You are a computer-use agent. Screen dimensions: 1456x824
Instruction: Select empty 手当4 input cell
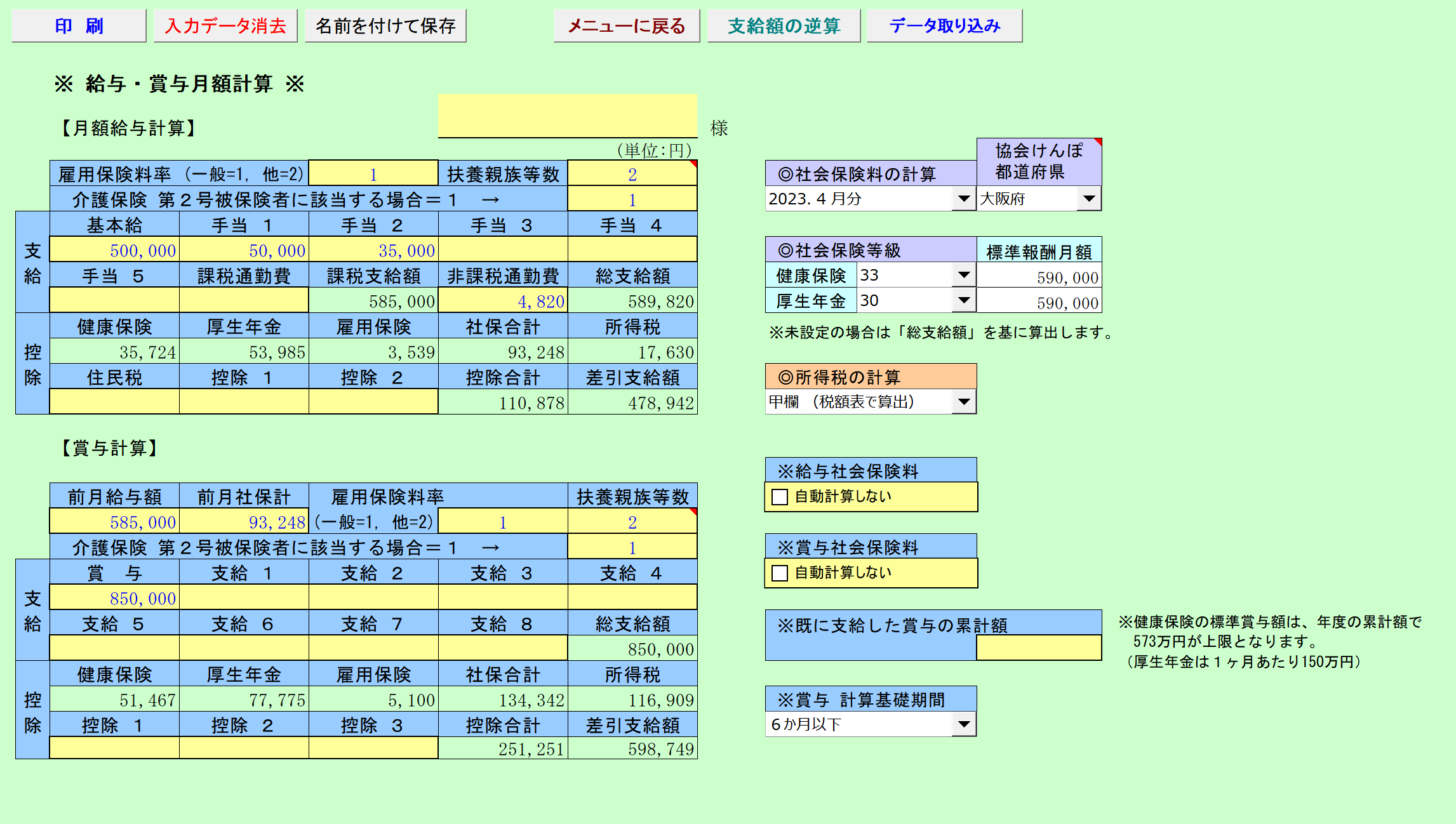tap(633, 249)
